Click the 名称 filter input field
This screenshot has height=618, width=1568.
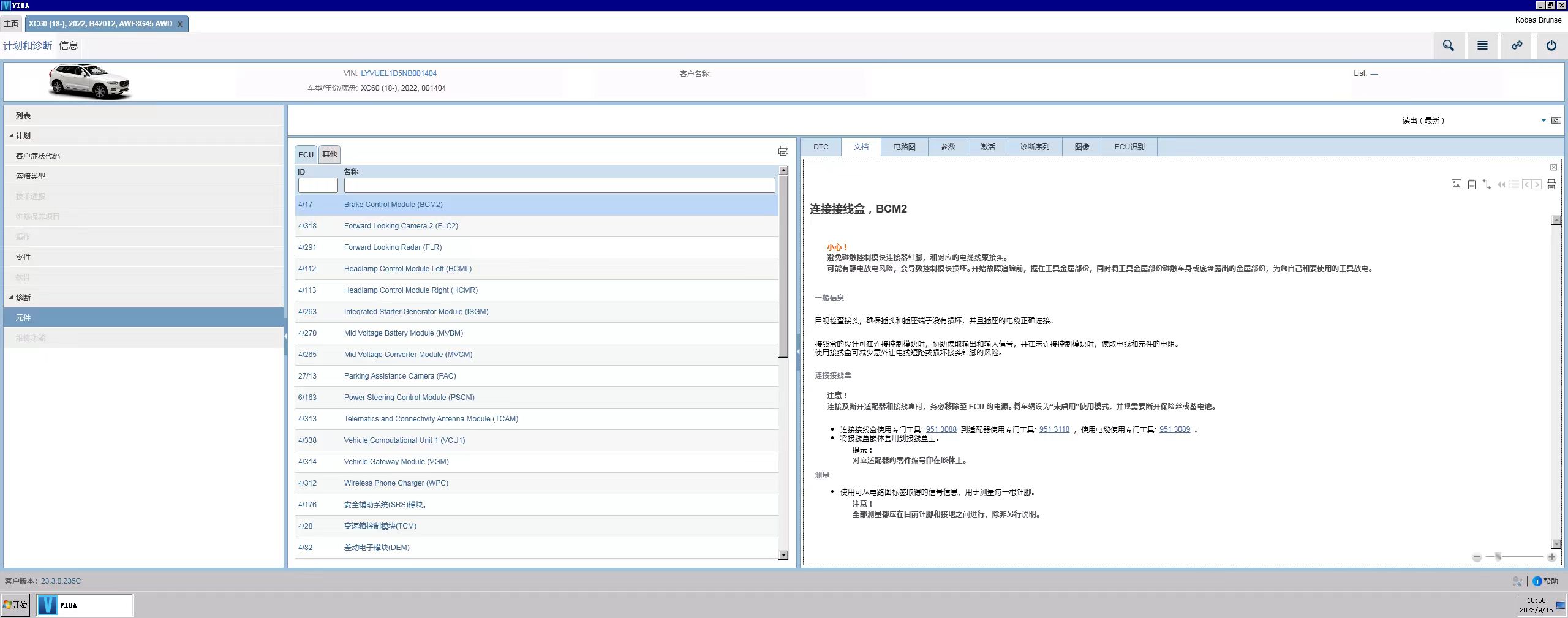click(x=559, y=186)
